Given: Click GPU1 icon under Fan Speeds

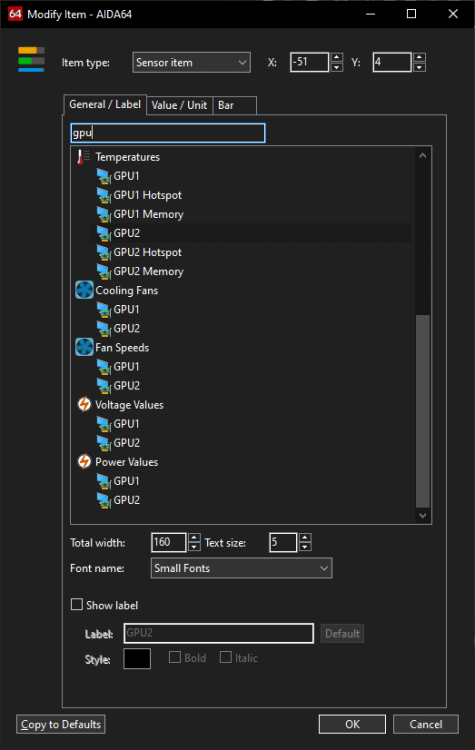Looking at the screenshot, I should click(104, 367).
